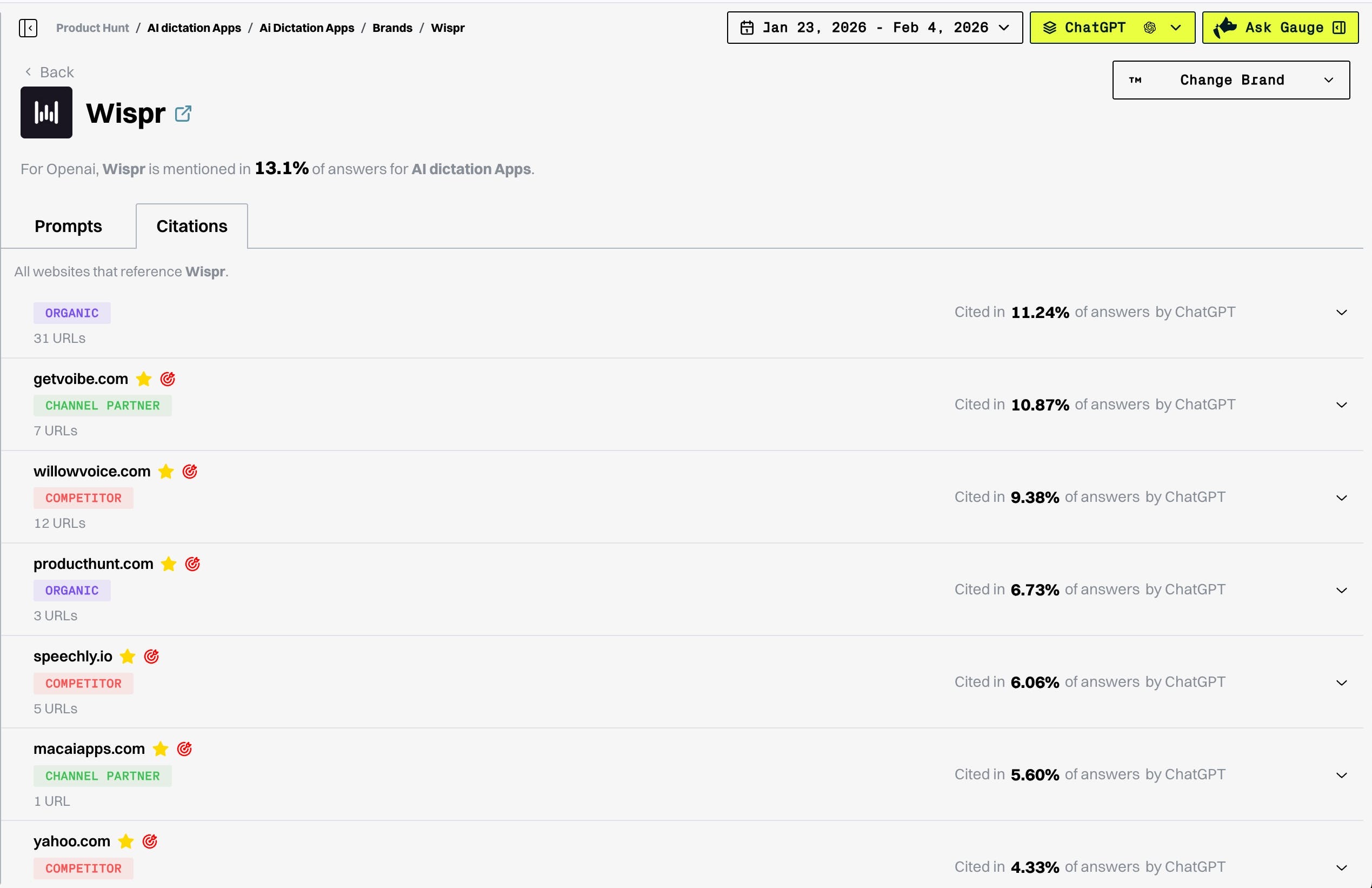Open Wispr external link icon
The width and height of the screenshot is (1372, 888).
(x=183, y=114)
